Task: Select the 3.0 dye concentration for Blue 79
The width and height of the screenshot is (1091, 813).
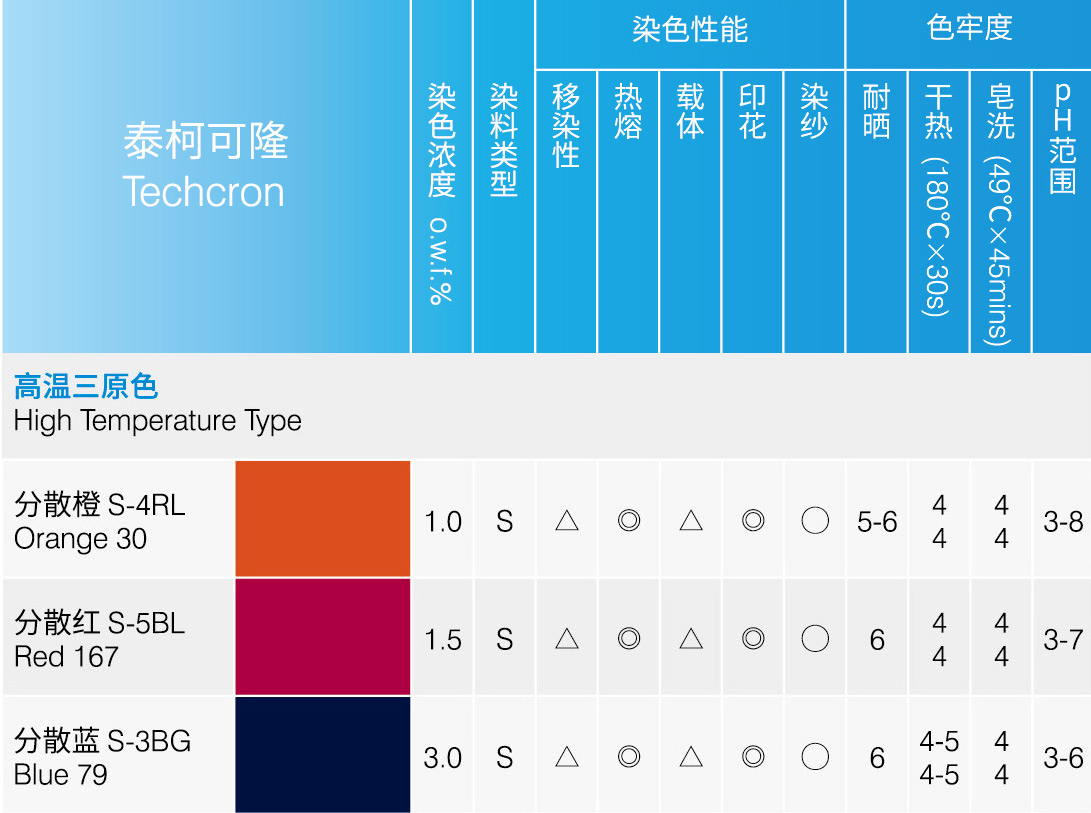Action: 443,758
